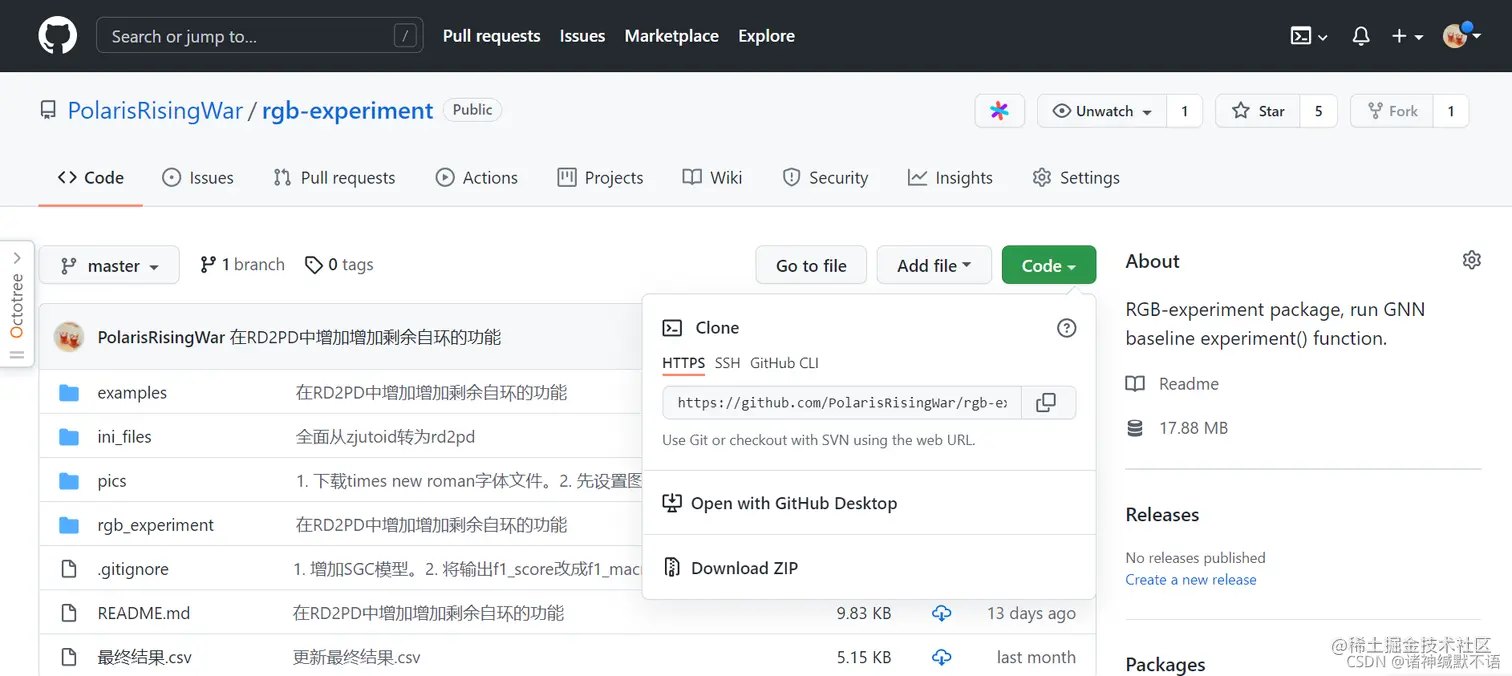View the 0 tags link

(339, 265)
